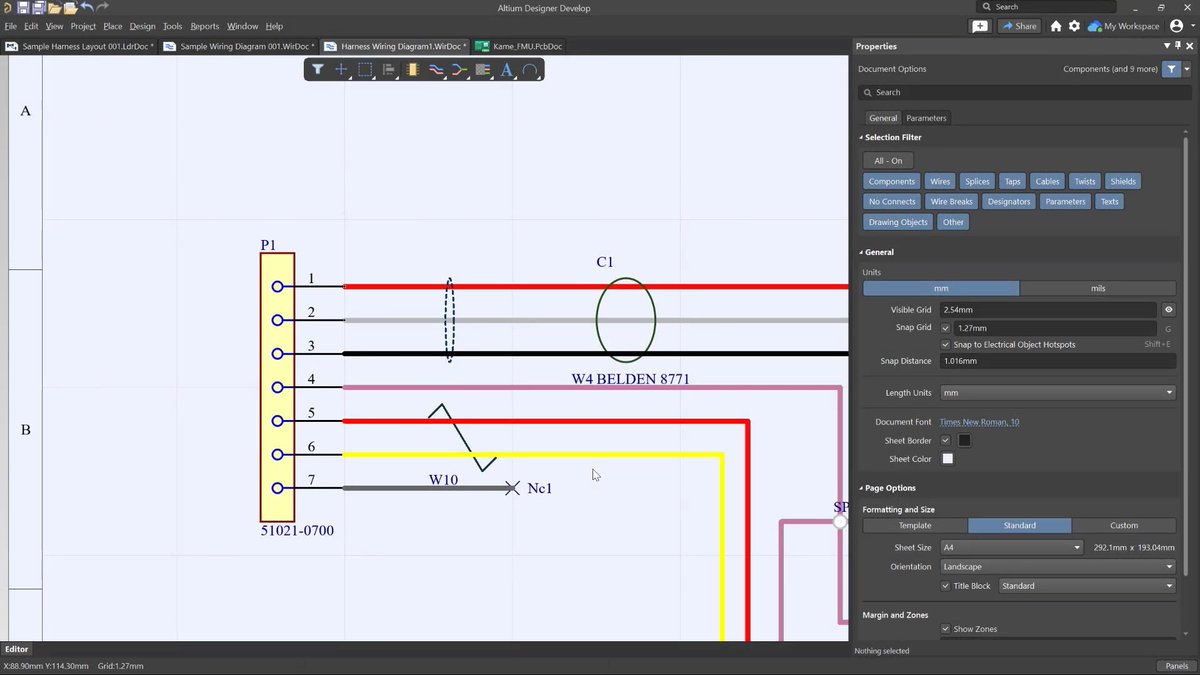Open the Title Block style dropdown
This screenshot has width=1200, height=675.
[1087, 586]
